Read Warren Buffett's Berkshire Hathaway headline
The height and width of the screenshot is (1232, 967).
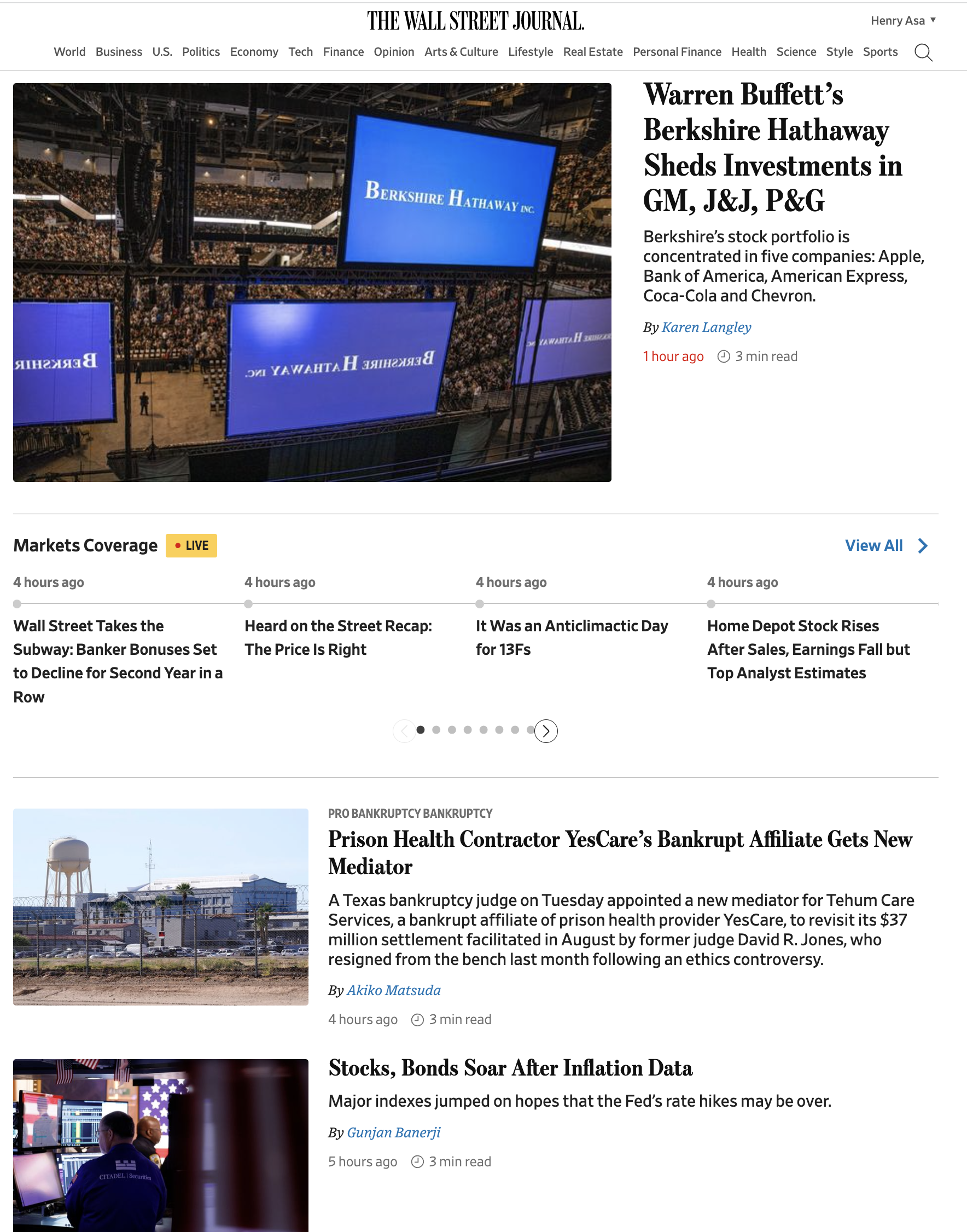(772, 147)
